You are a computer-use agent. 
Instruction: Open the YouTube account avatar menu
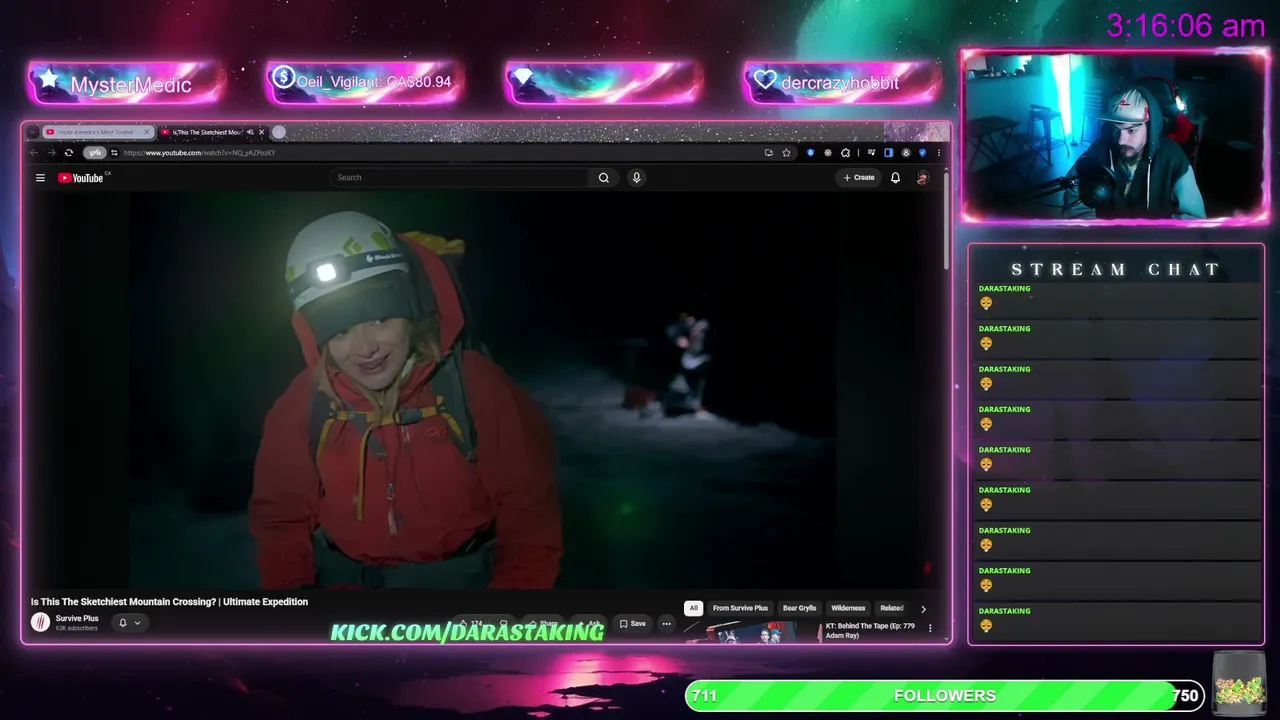922,178
